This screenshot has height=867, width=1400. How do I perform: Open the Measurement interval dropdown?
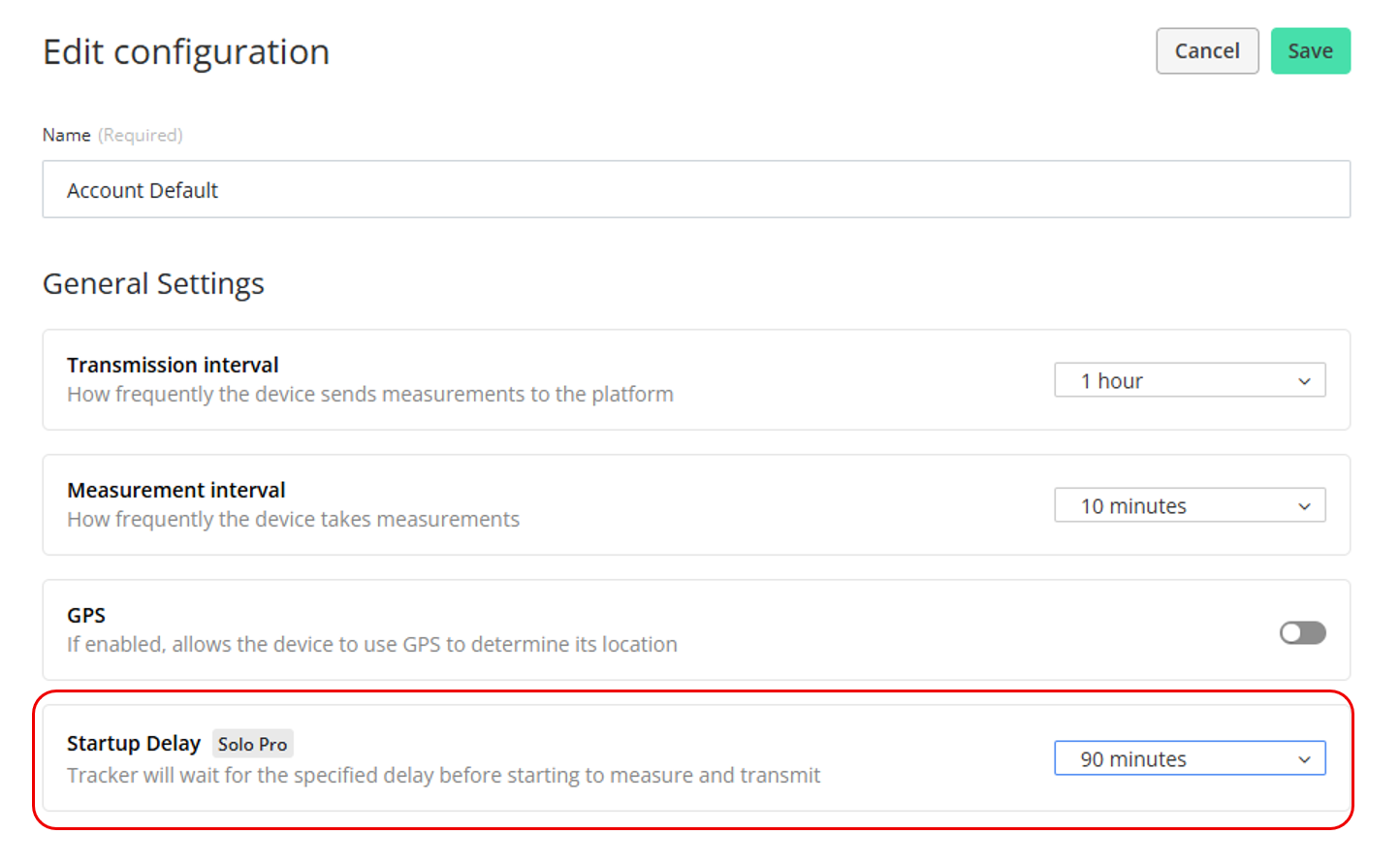point(1189,506)
